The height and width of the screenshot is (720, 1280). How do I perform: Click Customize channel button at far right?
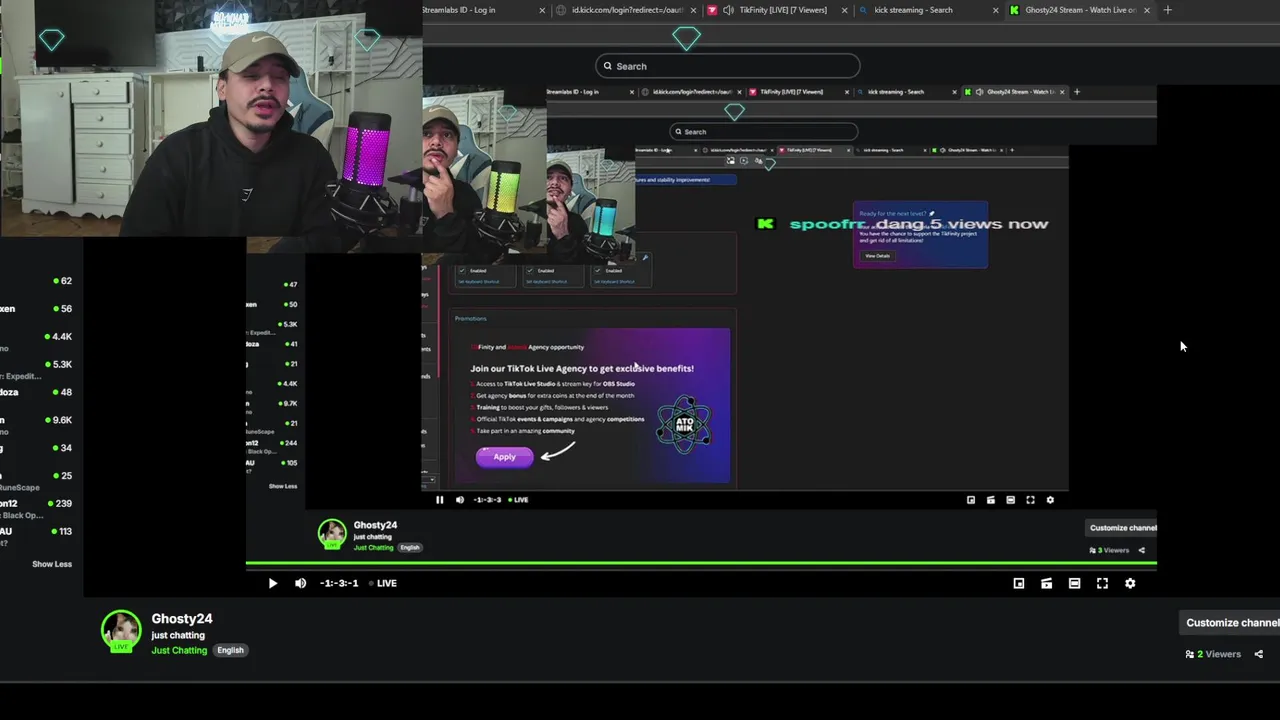click(1232, 622)
